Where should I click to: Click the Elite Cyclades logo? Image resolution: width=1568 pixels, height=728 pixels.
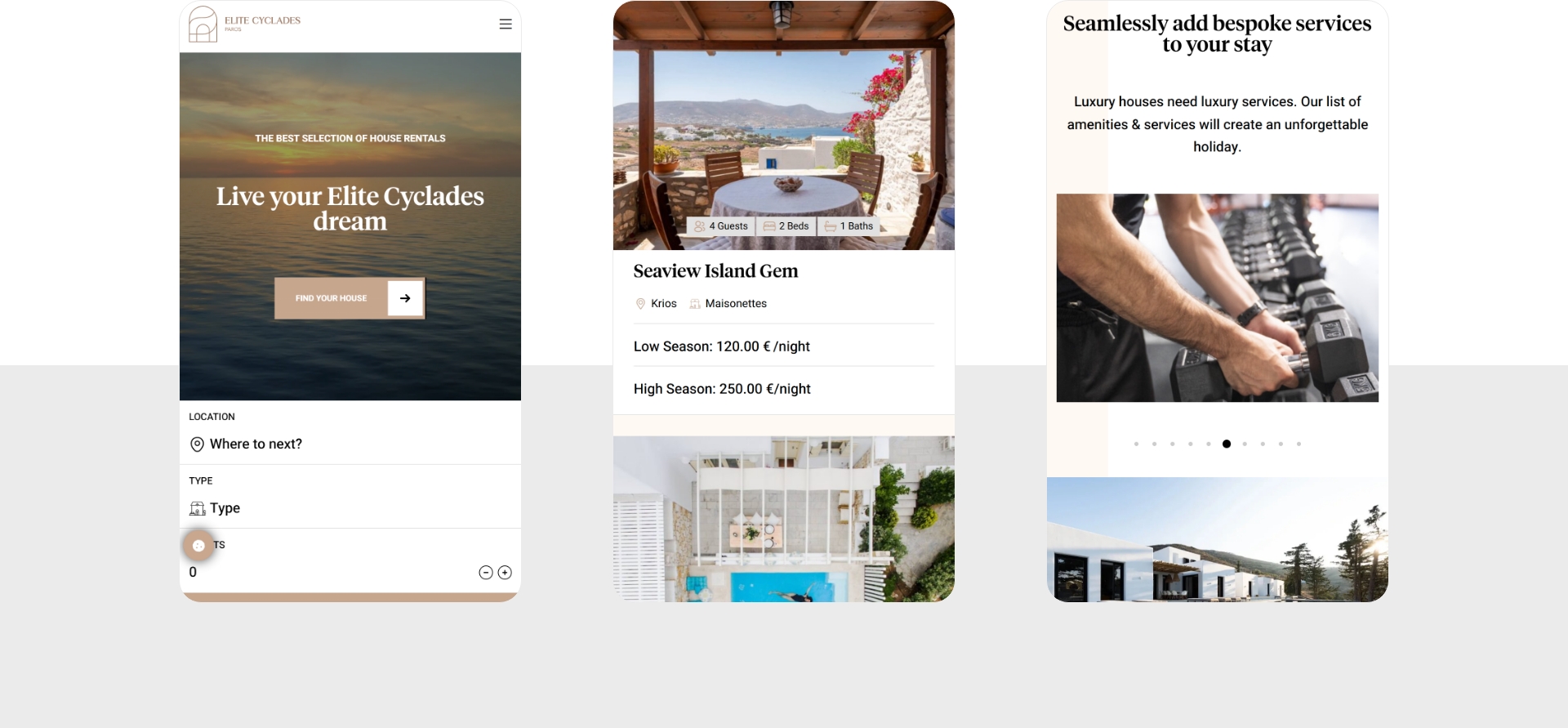point(244,24)
